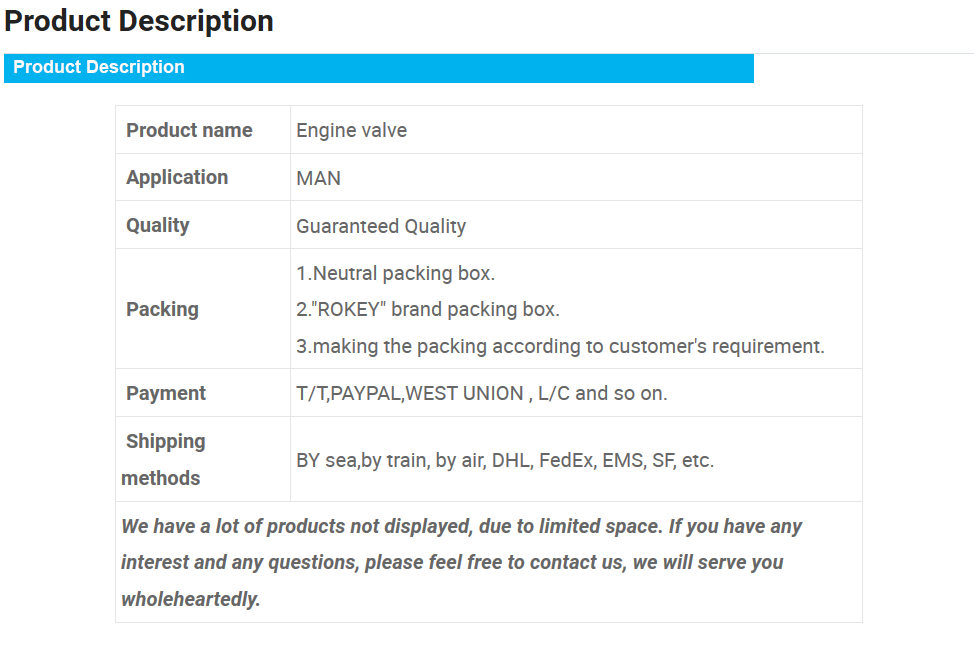Click the "Guaranteed Quality" text
977x645 pixels.
pyautogui.click(x=381, y=226)
